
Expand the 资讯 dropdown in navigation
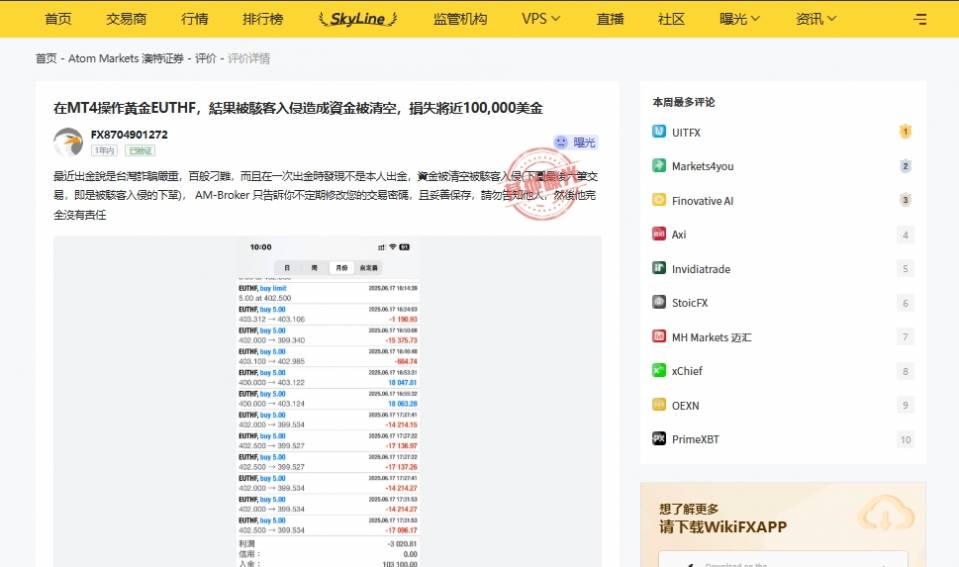click(815, 19)
